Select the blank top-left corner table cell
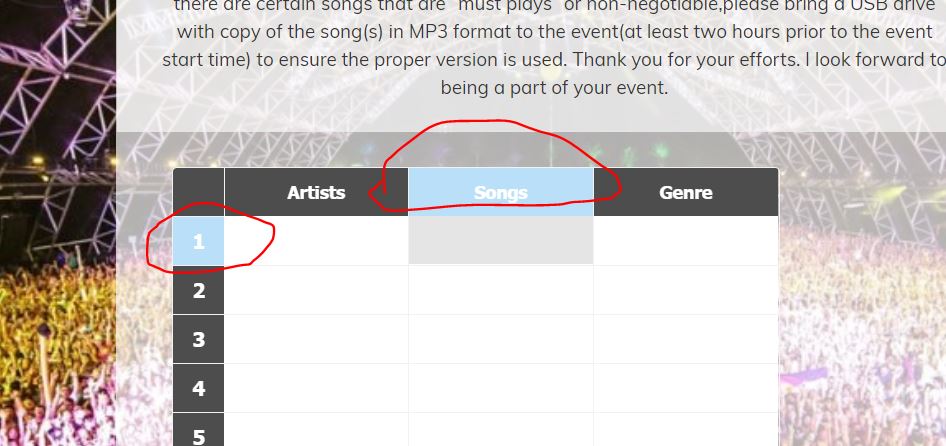 198,192
